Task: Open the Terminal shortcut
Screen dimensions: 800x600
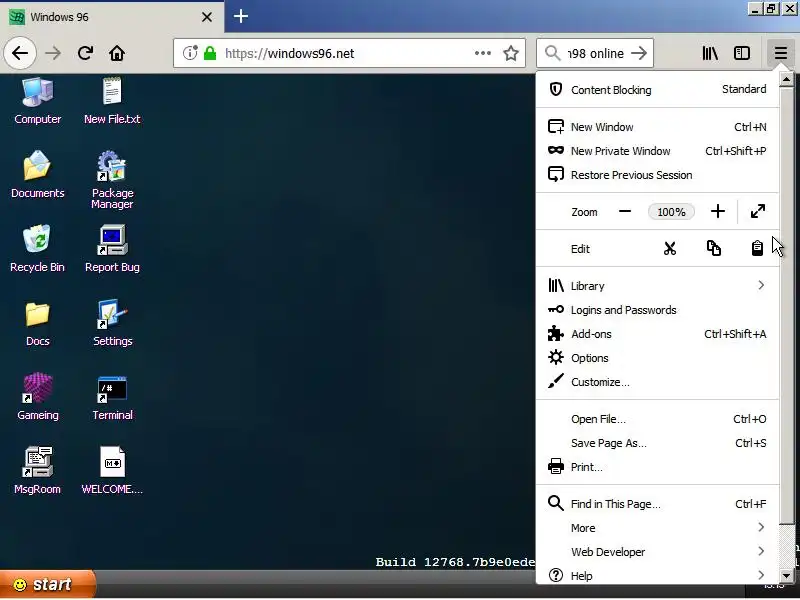Action: click(112, 396)
